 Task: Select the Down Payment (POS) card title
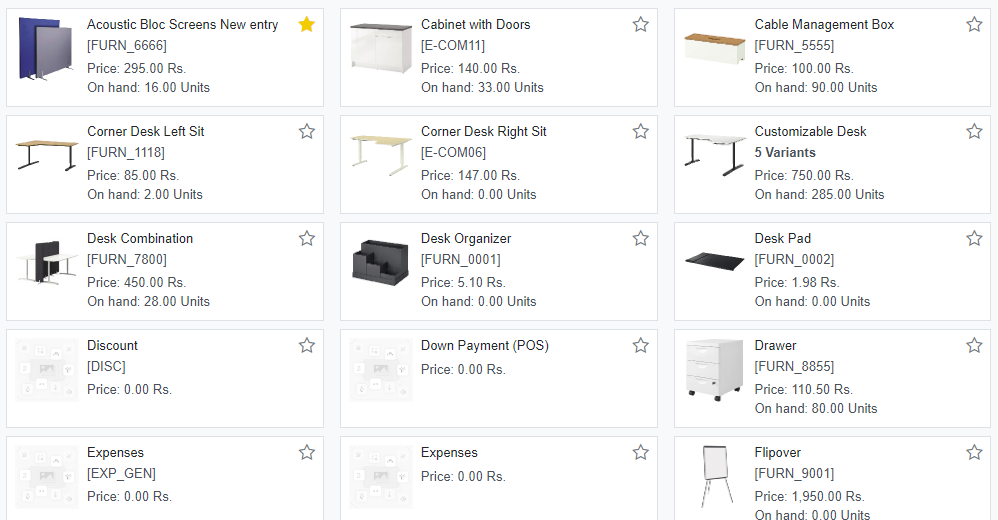[484, 346]
